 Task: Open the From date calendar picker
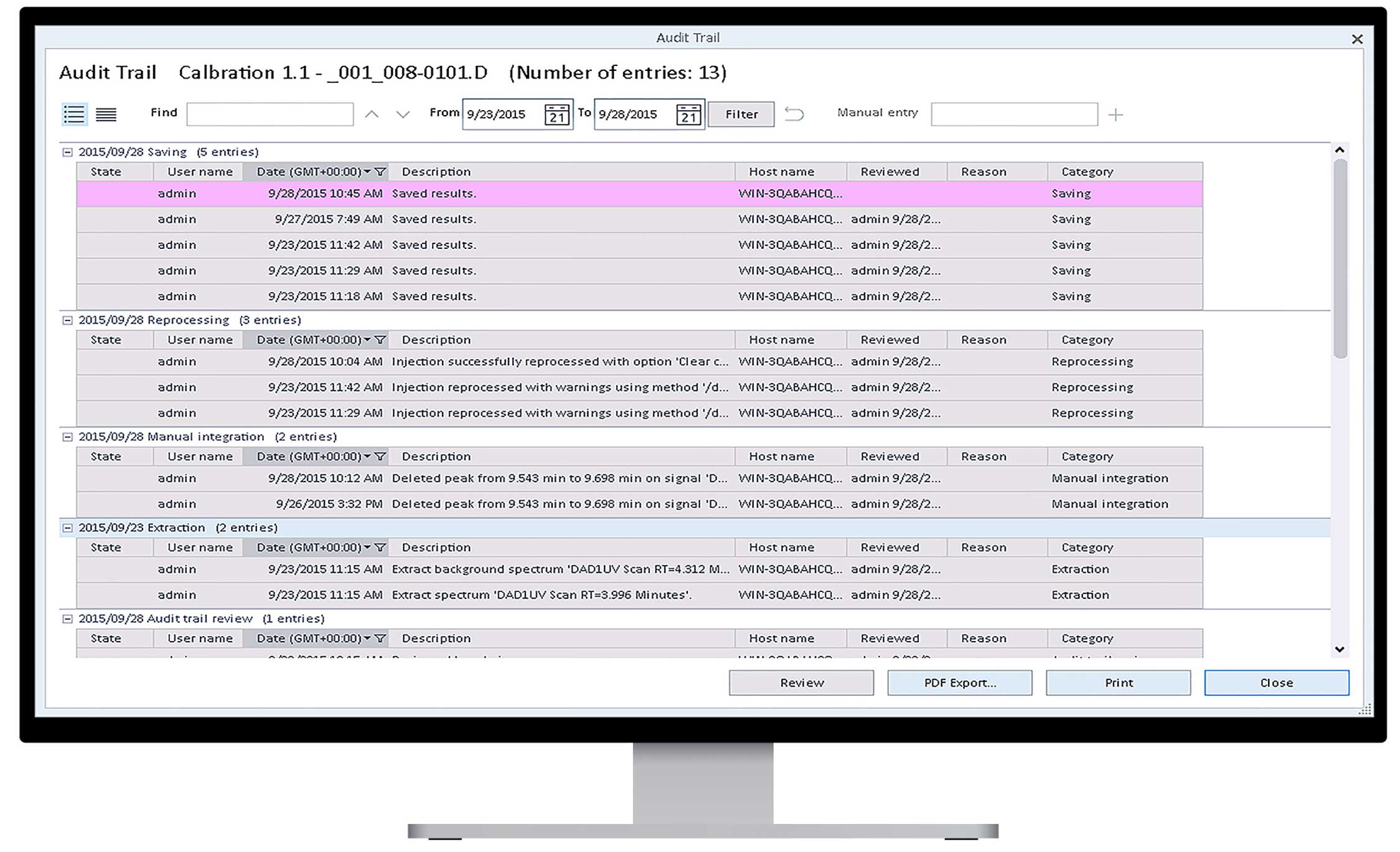pyautogui.click(x=557, y=115)
